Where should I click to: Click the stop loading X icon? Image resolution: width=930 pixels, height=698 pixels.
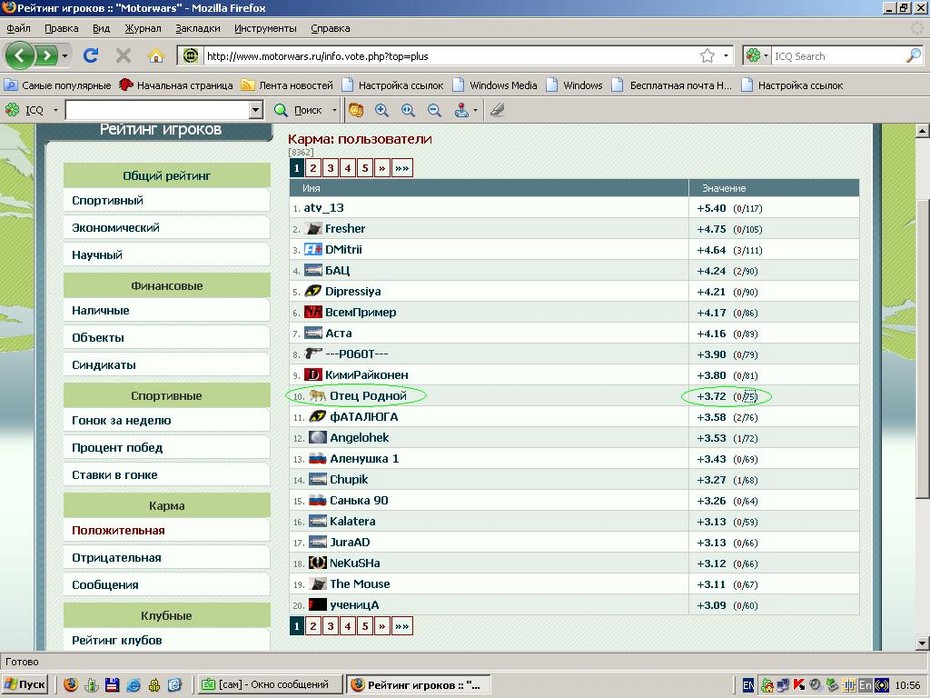123,56
